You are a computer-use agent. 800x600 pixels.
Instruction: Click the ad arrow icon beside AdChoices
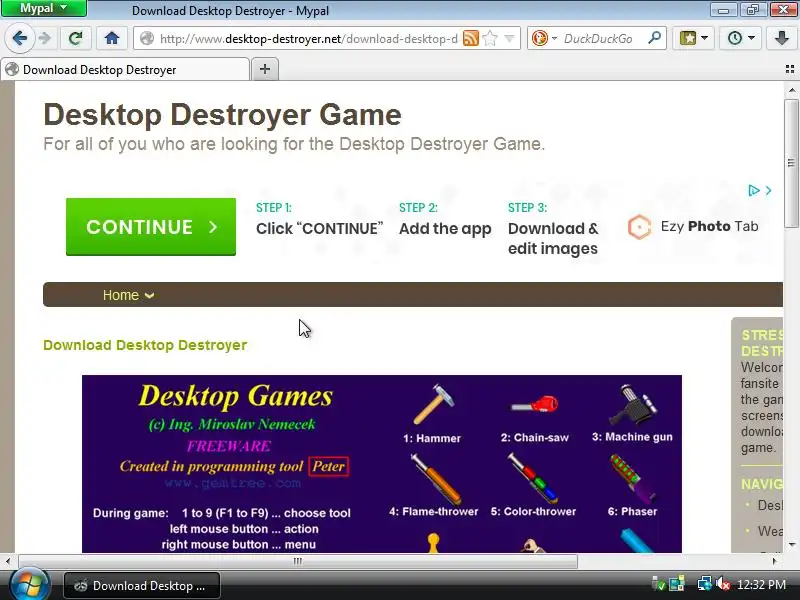pyautogui.click(x=768, y=191)
